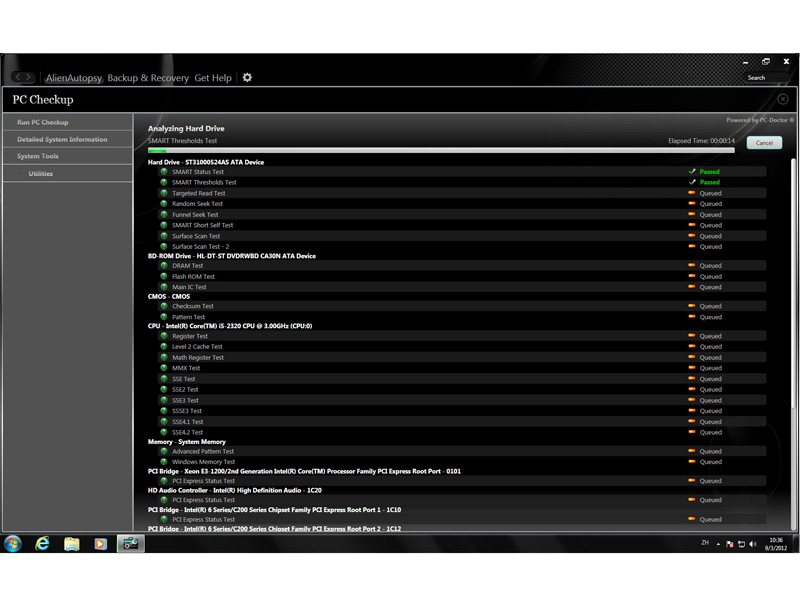
Task: Open the Get Help menu
Action: tap(213, 77)
